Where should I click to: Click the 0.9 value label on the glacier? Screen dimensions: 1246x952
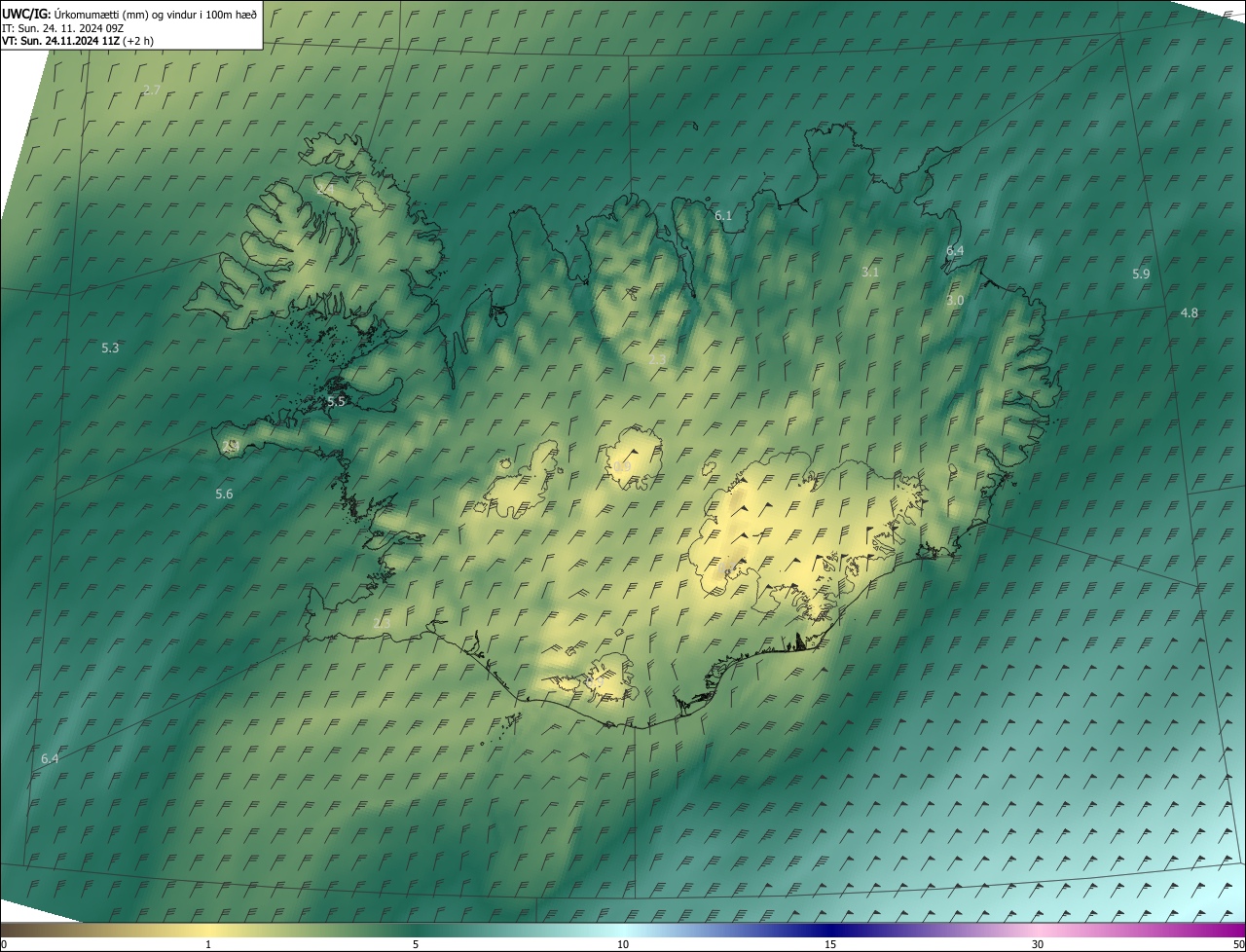[x=622, y=468]
